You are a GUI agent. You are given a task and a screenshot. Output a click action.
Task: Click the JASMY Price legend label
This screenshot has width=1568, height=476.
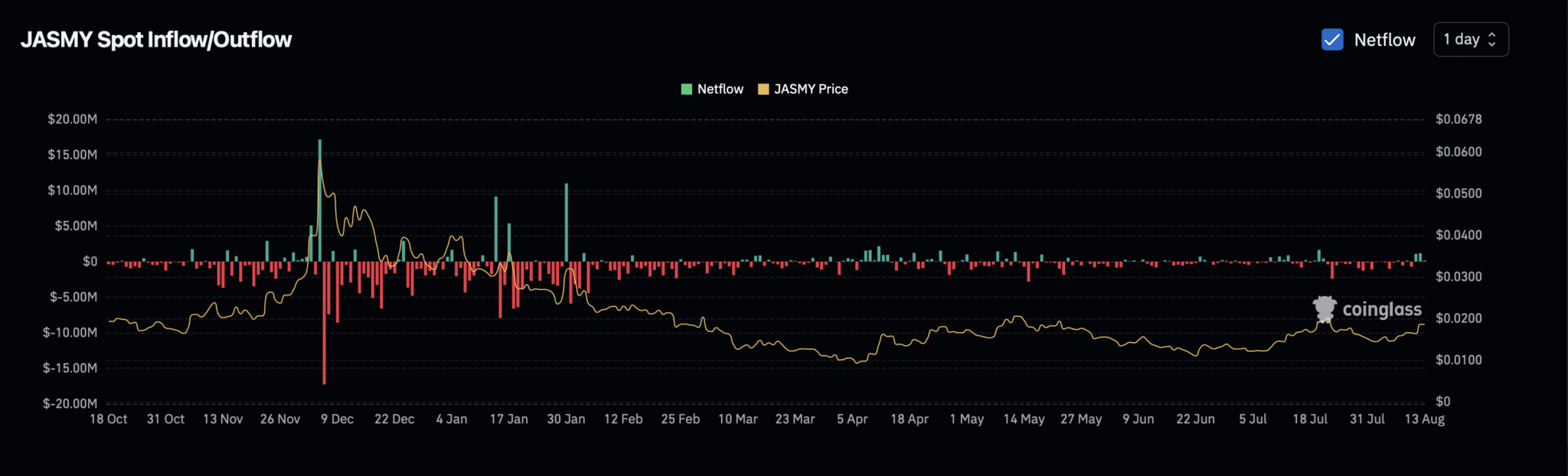pos(811,90)
